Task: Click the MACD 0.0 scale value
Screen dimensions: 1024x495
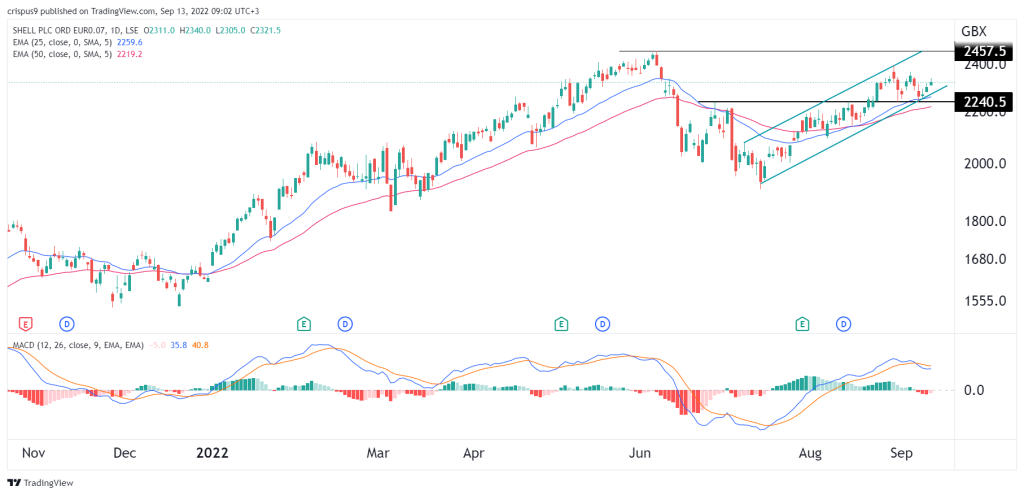Action: pos(978,390)
